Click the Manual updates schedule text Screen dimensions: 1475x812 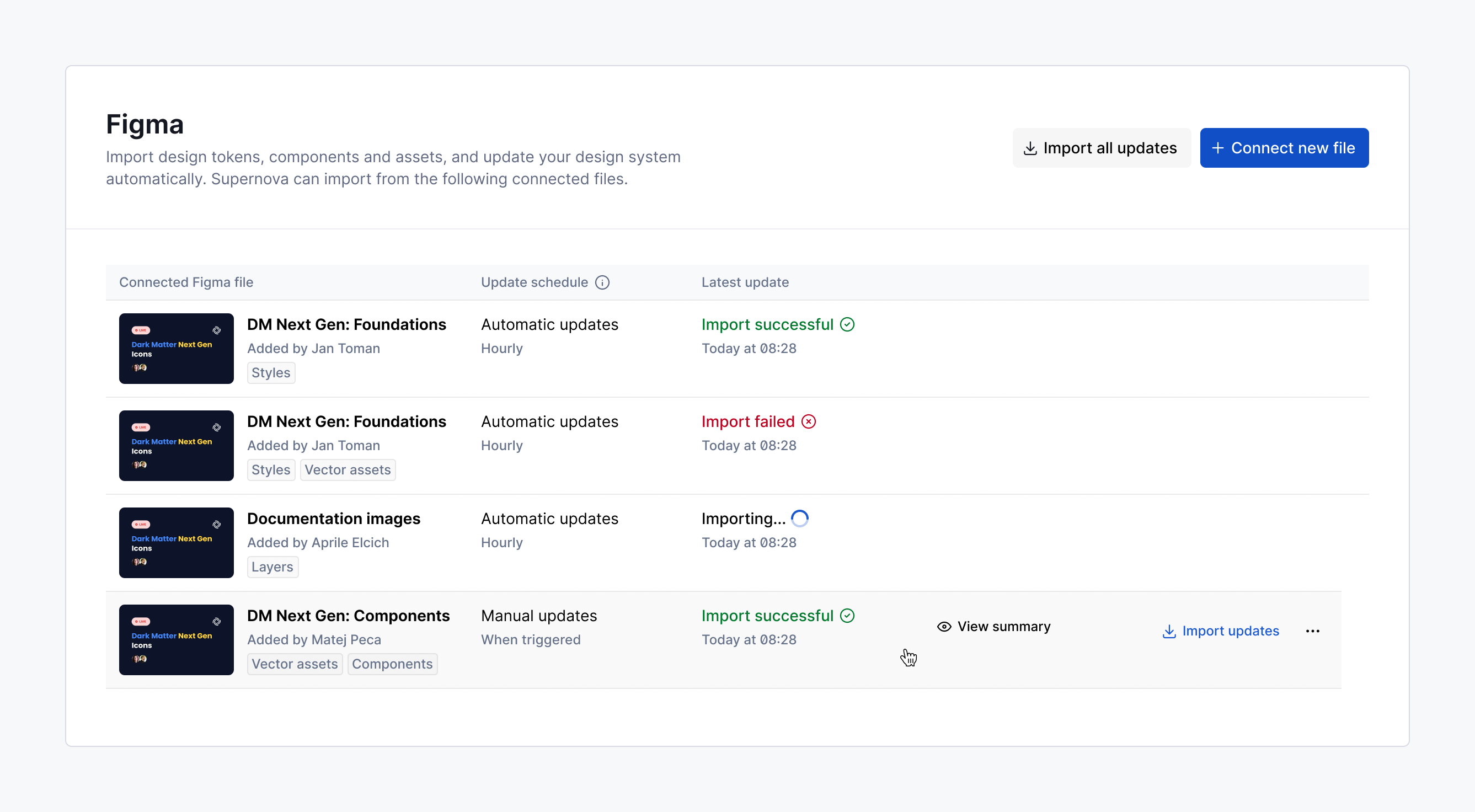click(539, 616)
